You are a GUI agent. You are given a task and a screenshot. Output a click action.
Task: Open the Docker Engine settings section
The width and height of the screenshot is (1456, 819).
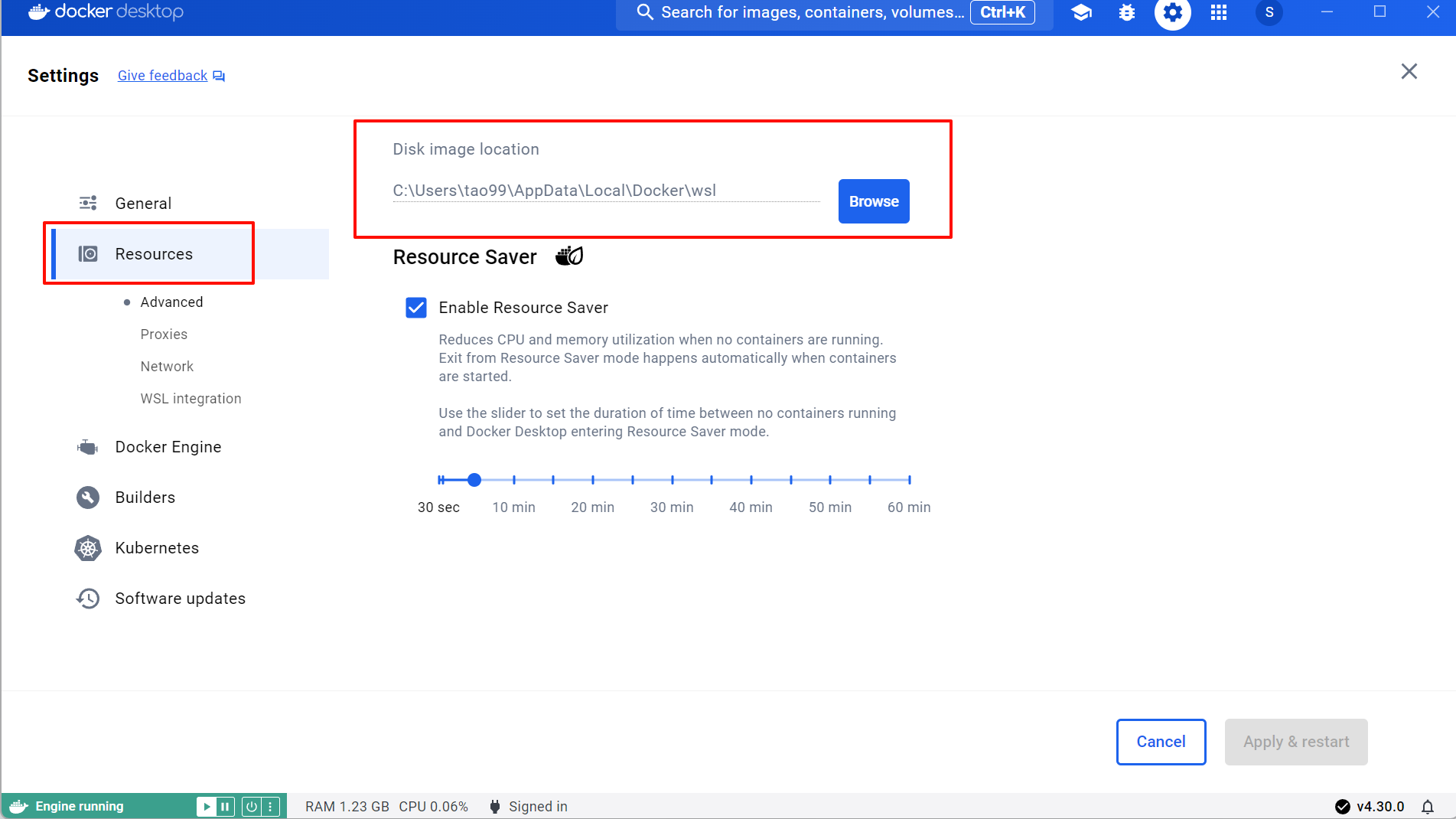point(168,447)
